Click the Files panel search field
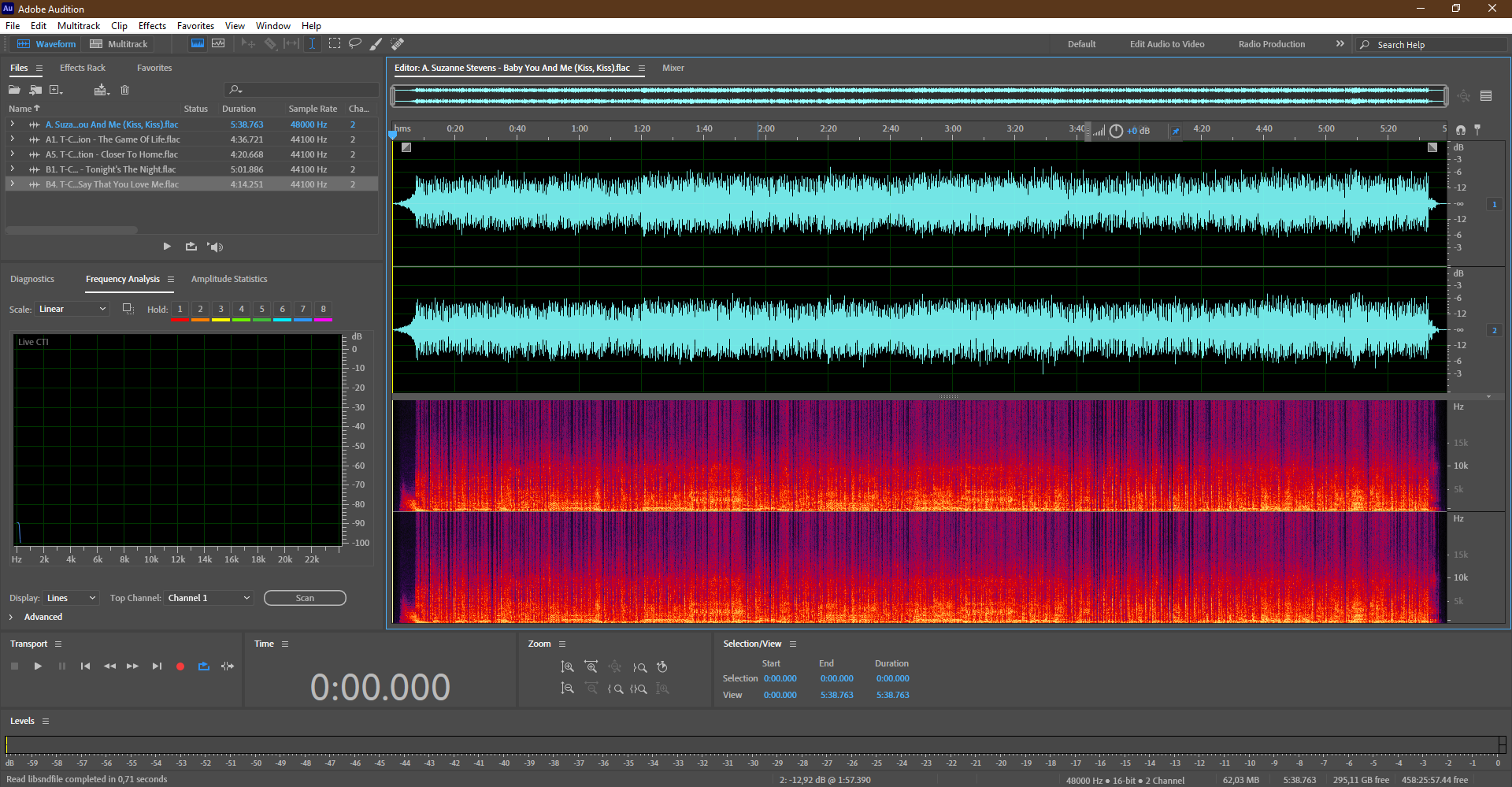Screen dimensions: 1512x787 coord(302,90)
